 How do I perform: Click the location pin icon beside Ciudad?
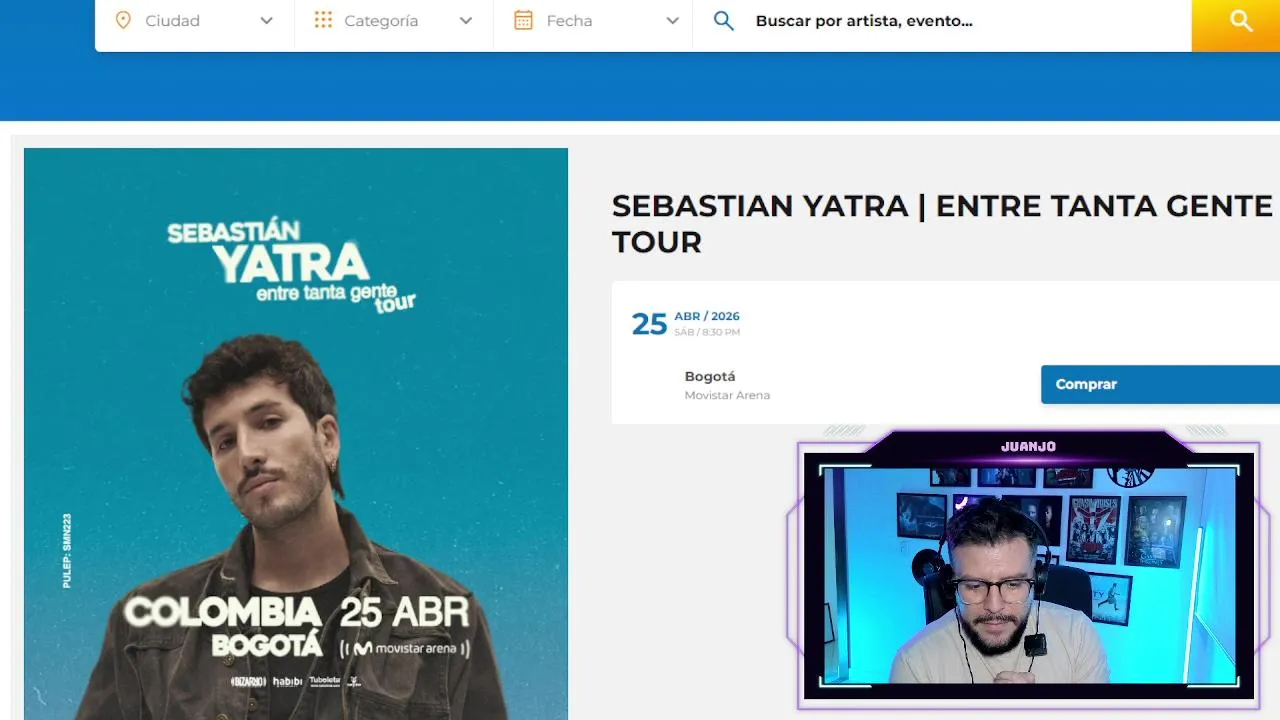click(x=123, y=21)
